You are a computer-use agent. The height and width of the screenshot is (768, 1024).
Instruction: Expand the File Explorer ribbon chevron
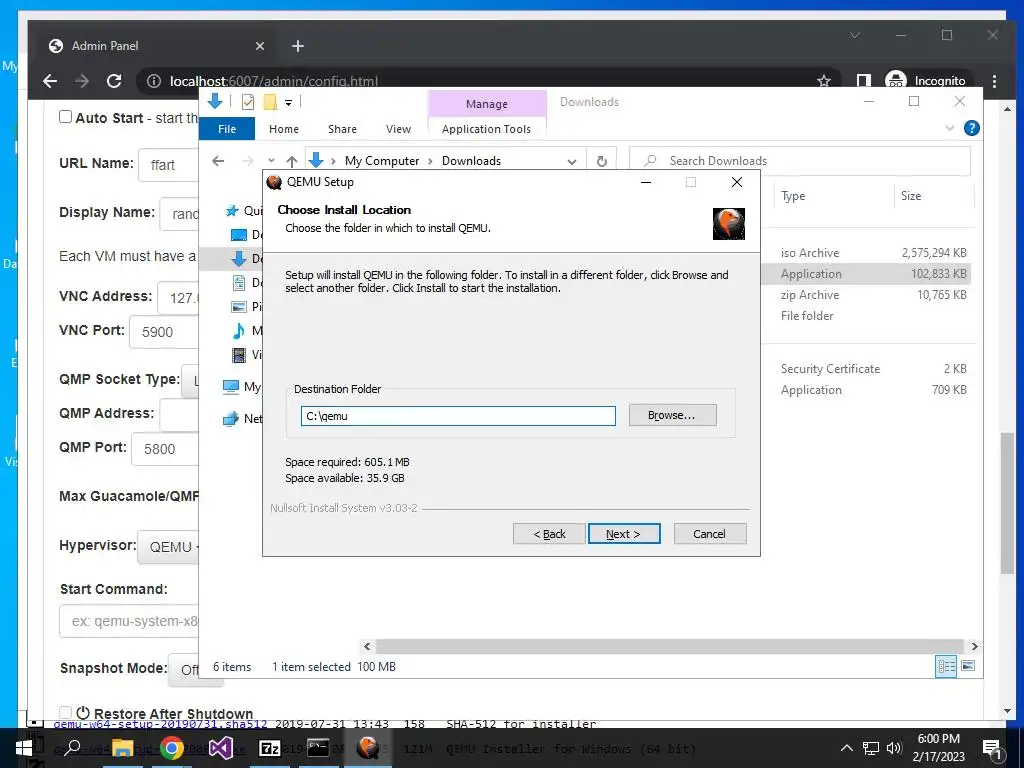(x=950, y=128)
